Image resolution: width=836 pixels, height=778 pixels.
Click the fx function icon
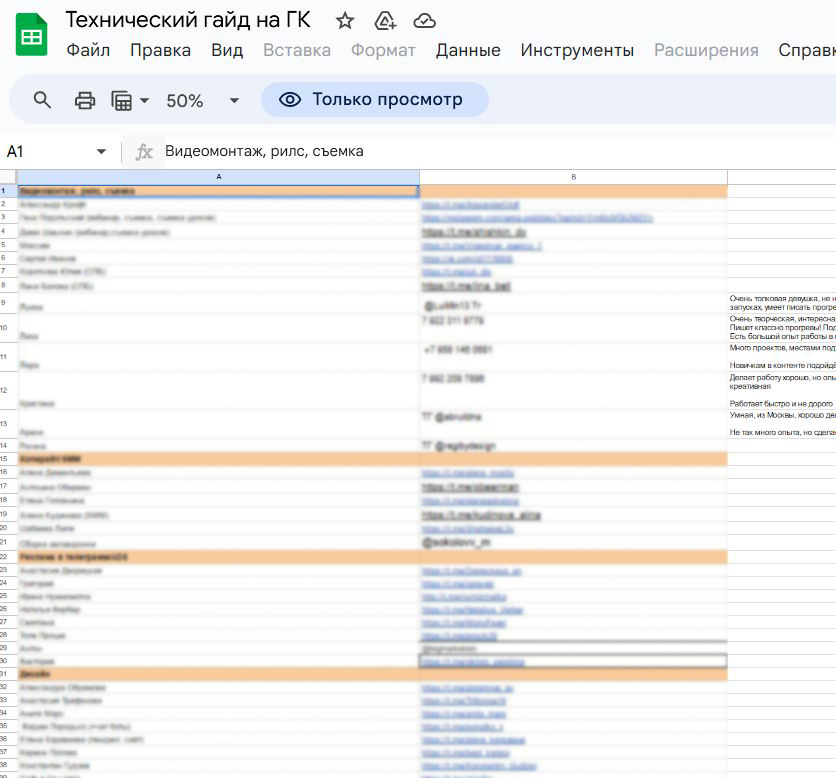(x=144, y=152)
